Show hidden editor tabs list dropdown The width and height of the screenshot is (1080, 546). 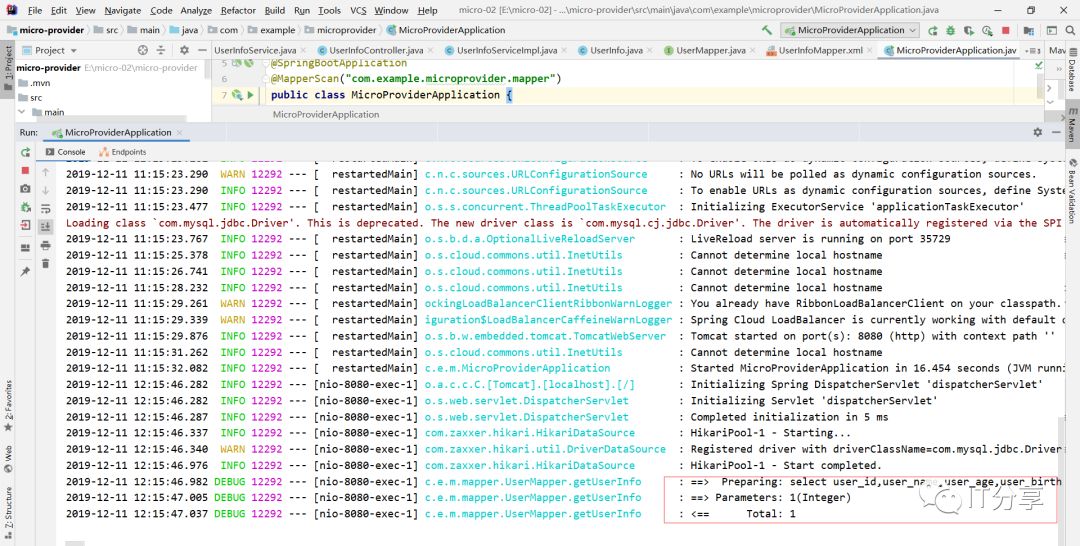click(1032, 51)
